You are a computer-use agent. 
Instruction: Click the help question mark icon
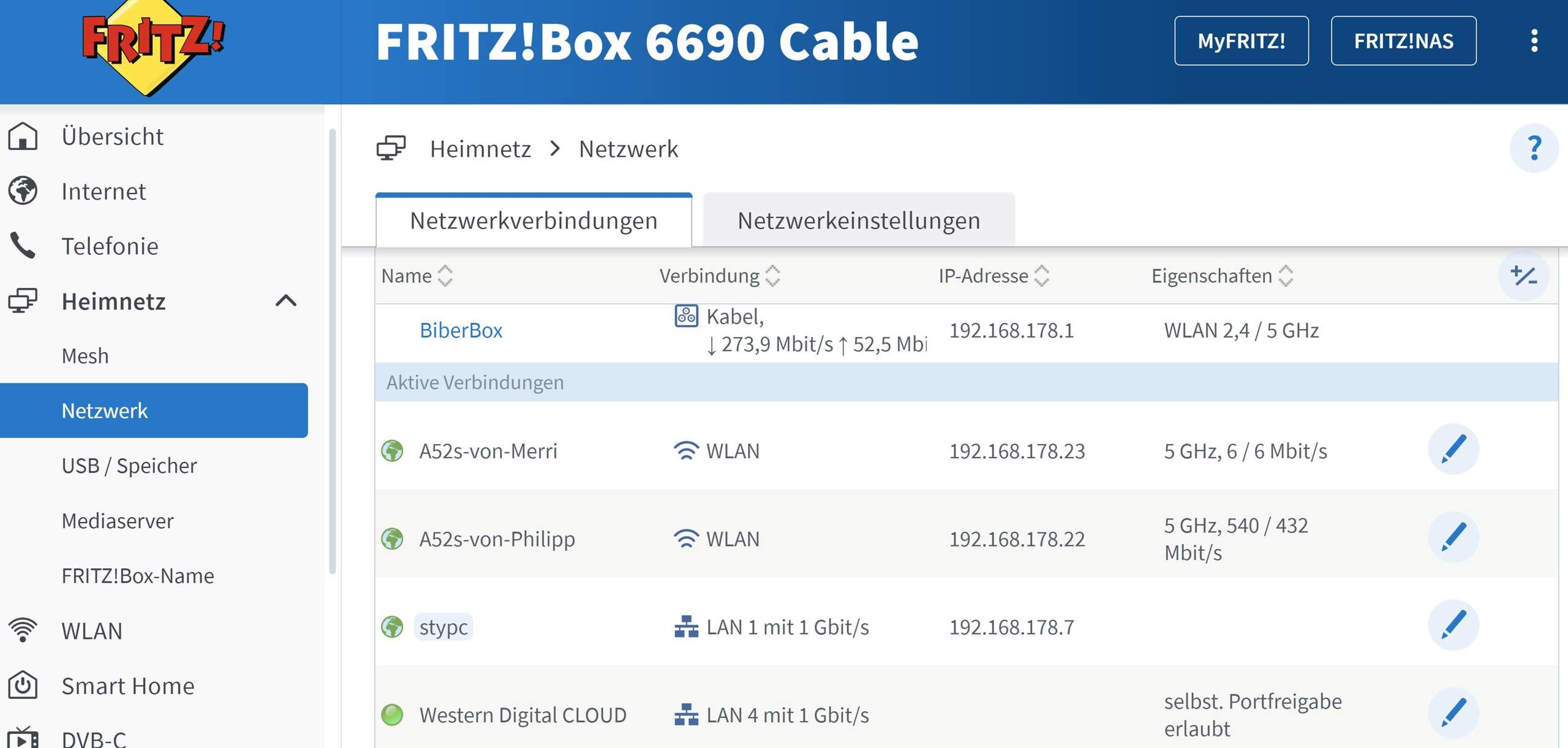tap(1534, 148)
